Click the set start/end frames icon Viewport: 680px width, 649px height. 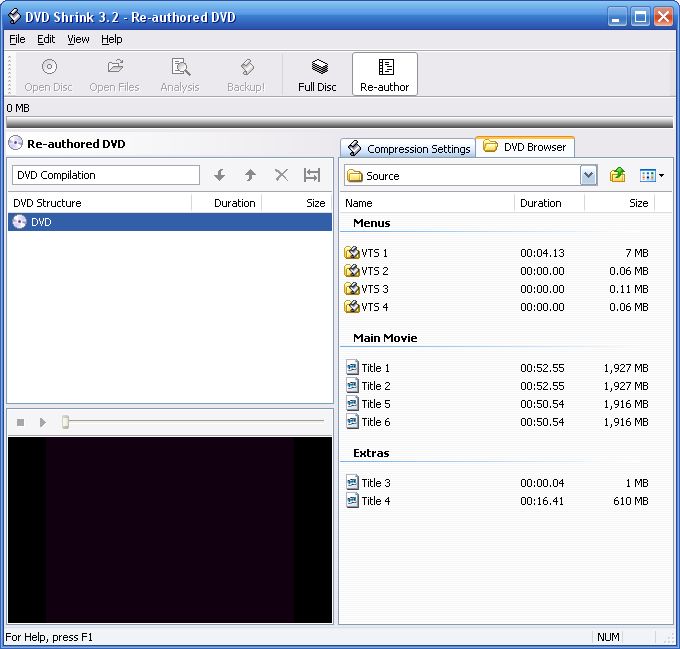312,175
